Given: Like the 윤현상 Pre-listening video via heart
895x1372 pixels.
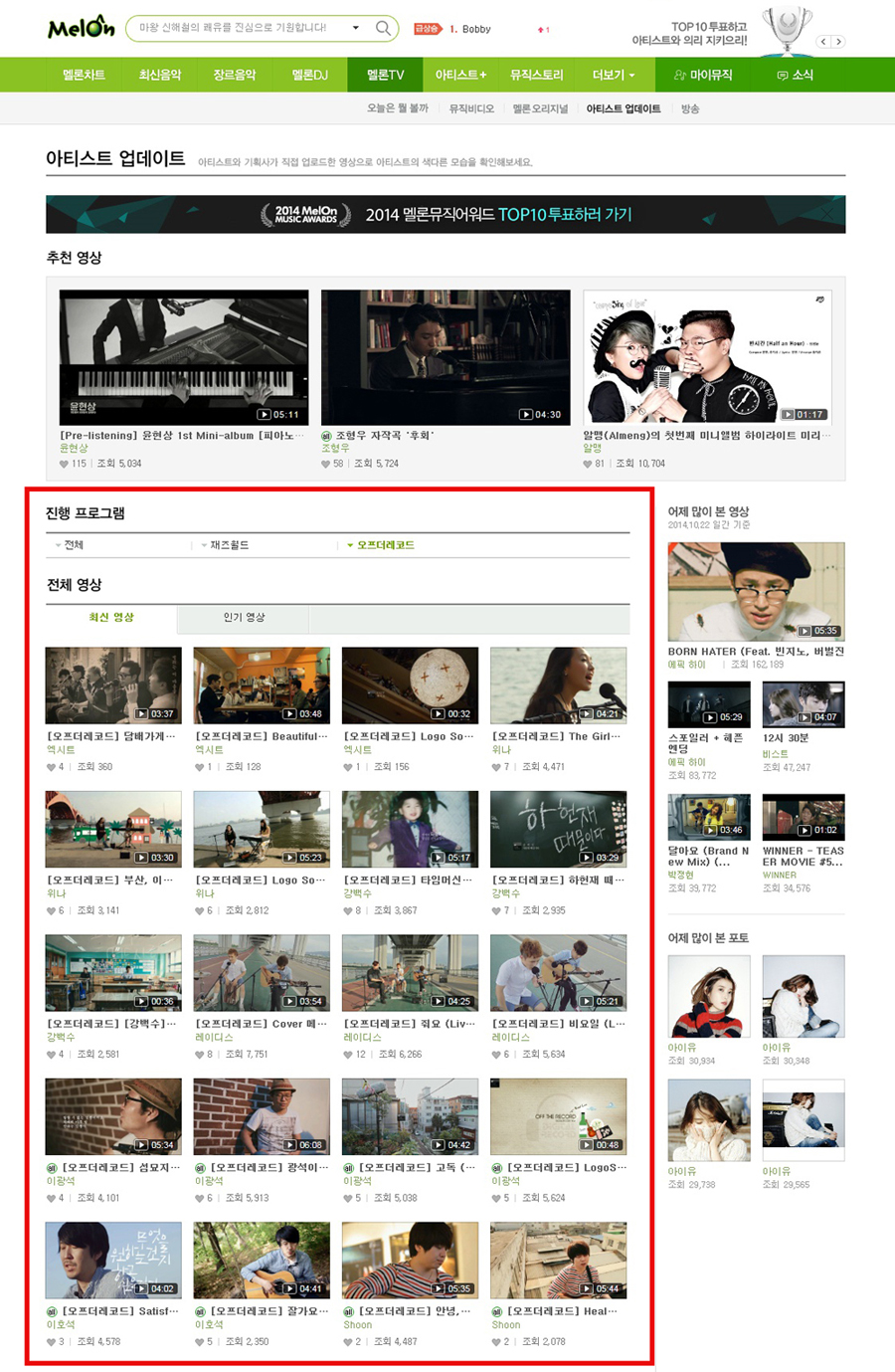Looking at the screenshot, I should coord(65,464).
